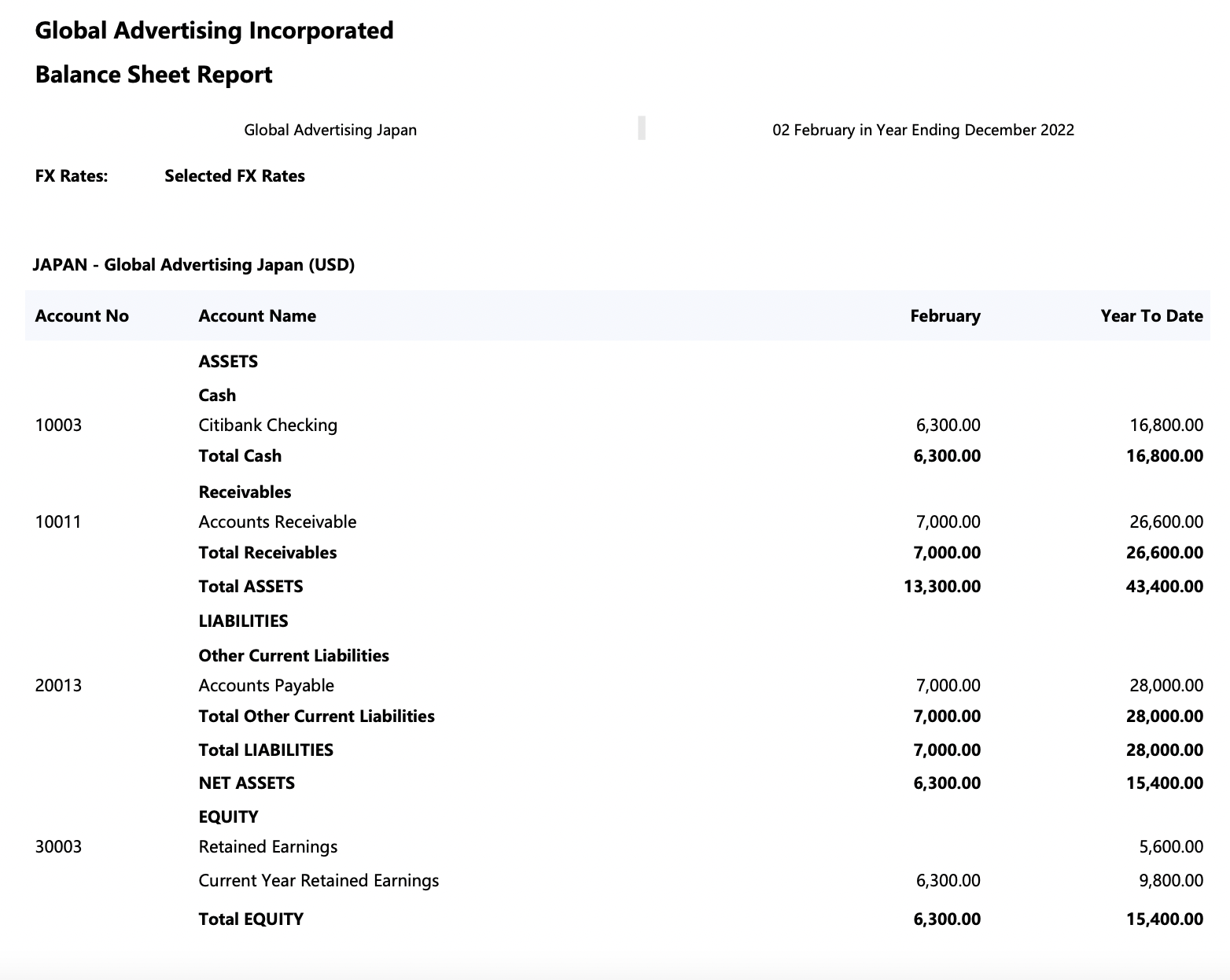1230x980 pixels.
Task: Click the Global Advertising Japan entity selector
Action: (x=330, y=129)
